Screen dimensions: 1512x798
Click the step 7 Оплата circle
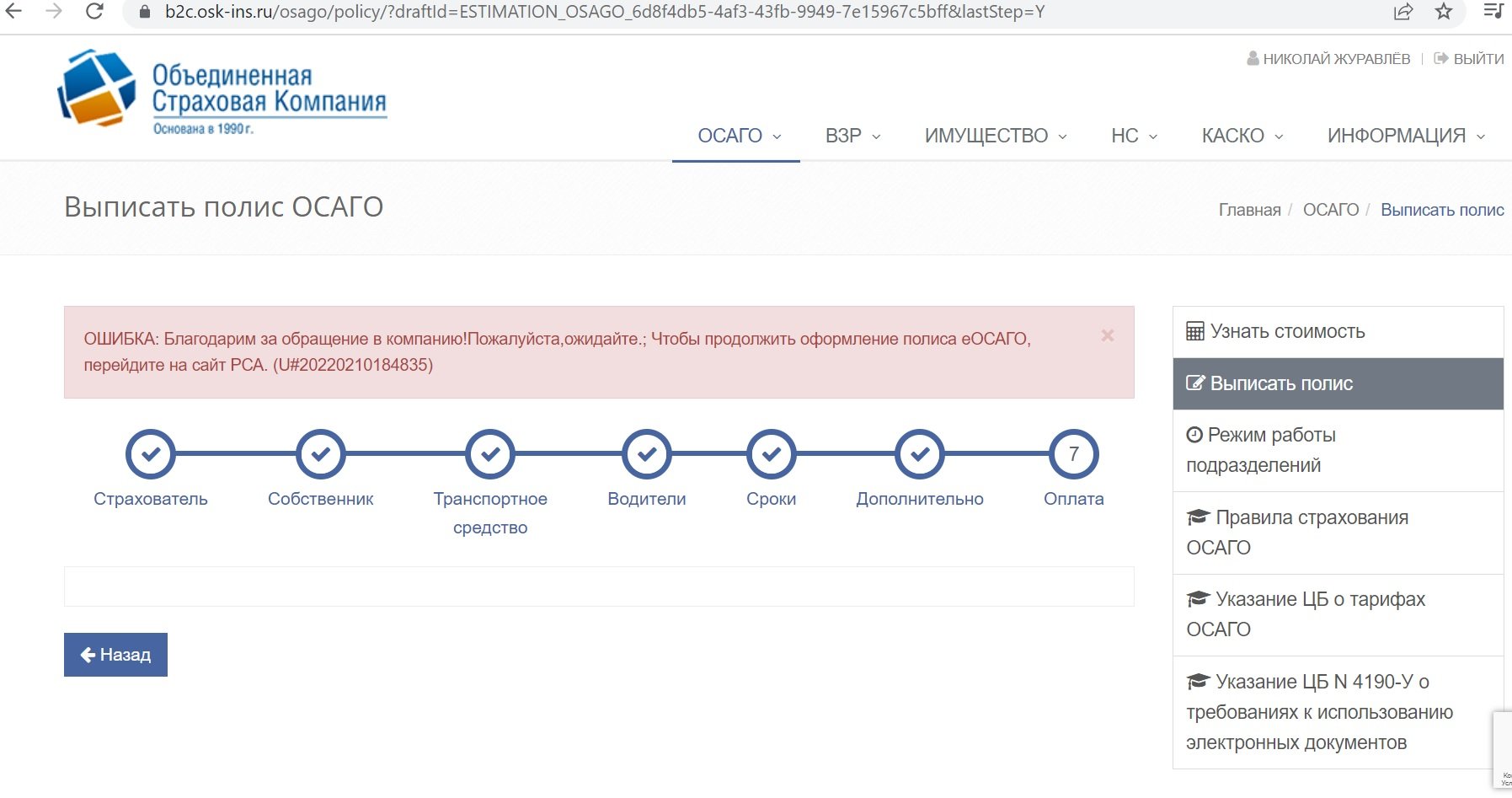pos(1073,454)
